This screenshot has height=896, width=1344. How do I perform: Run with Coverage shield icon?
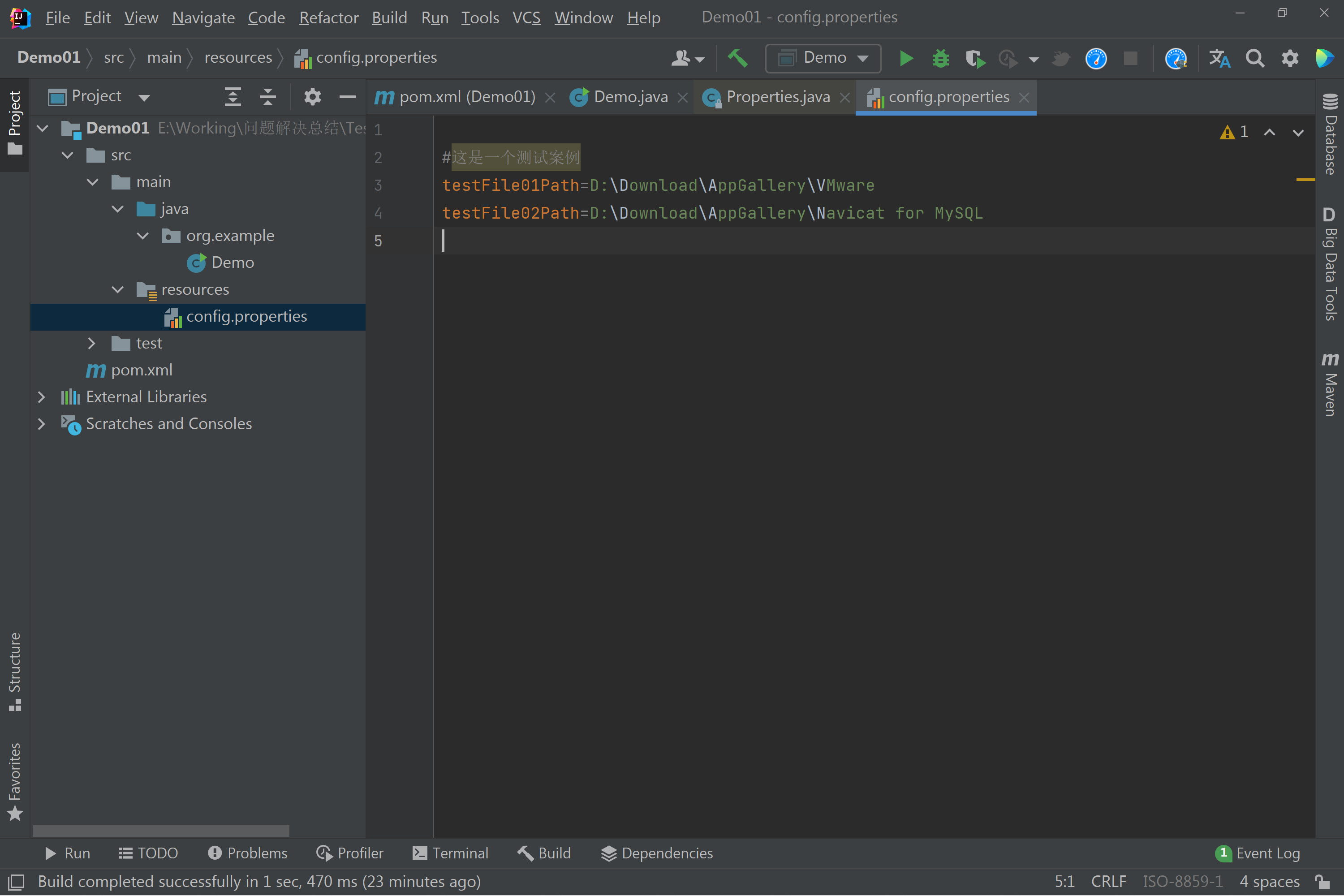click(975, 58)
